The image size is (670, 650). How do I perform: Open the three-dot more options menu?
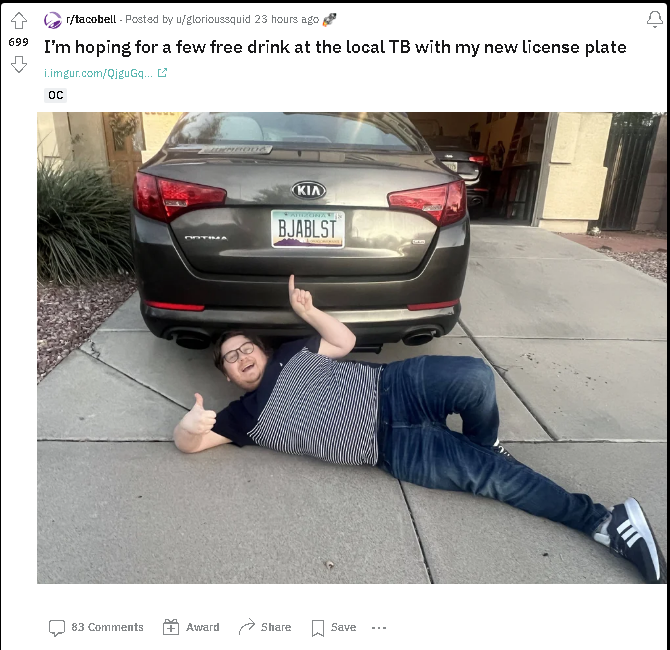379,628
